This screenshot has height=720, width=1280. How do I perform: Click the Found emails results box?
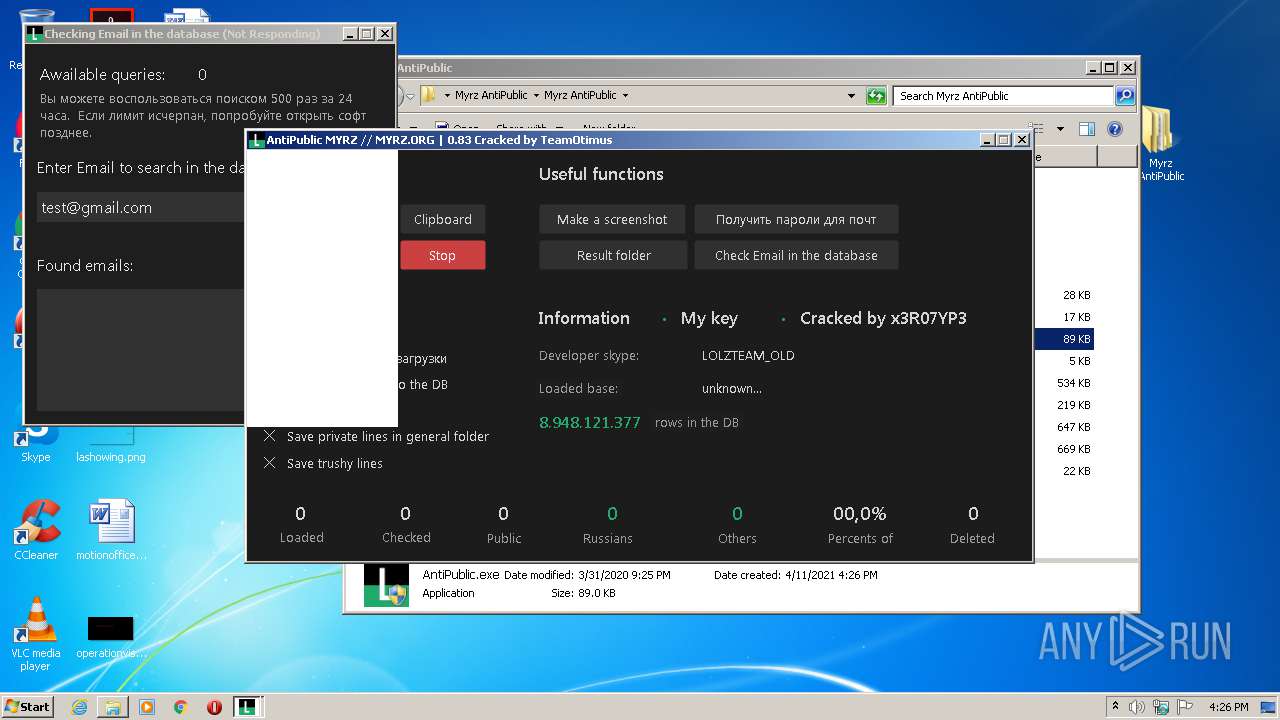pyautogui.click(x=140, y=350)
